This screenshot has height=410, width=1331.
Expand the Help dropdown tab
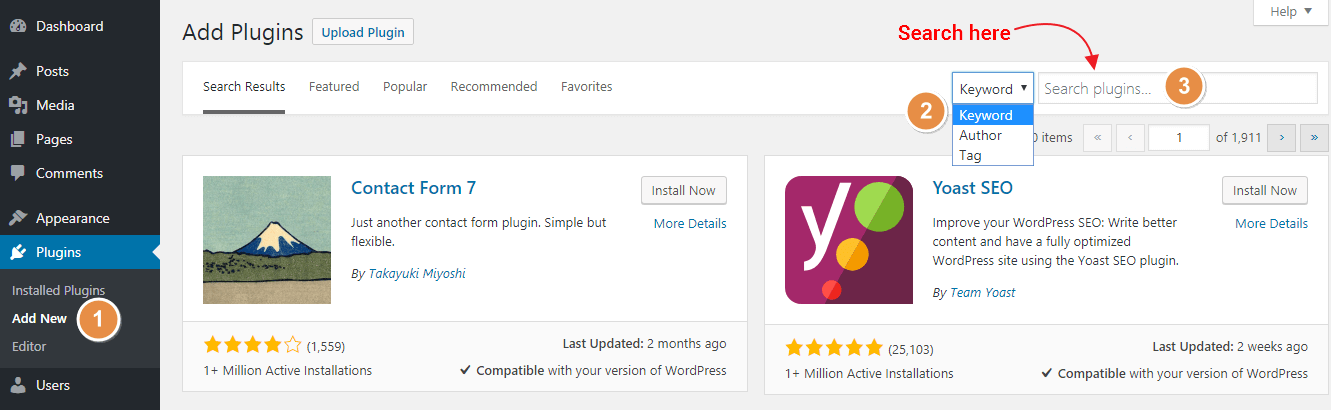tap(1282, 12)
